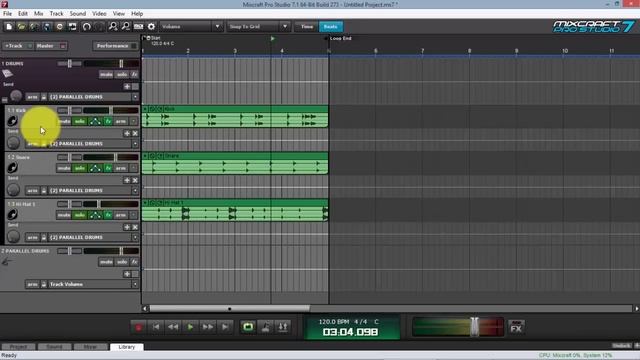Open a project with the folder icon

[21, 27]
